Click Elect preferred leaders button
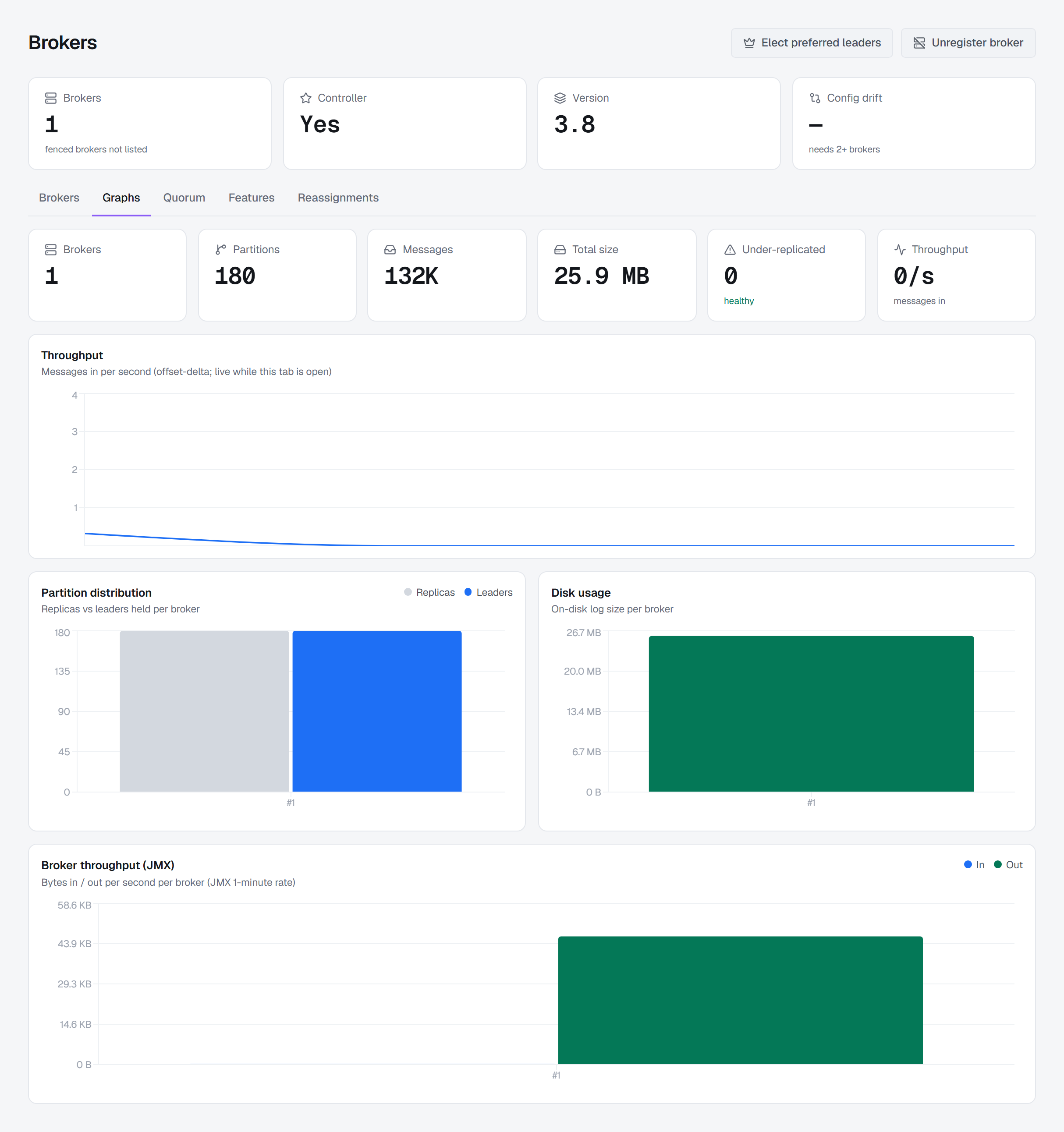 812,42
